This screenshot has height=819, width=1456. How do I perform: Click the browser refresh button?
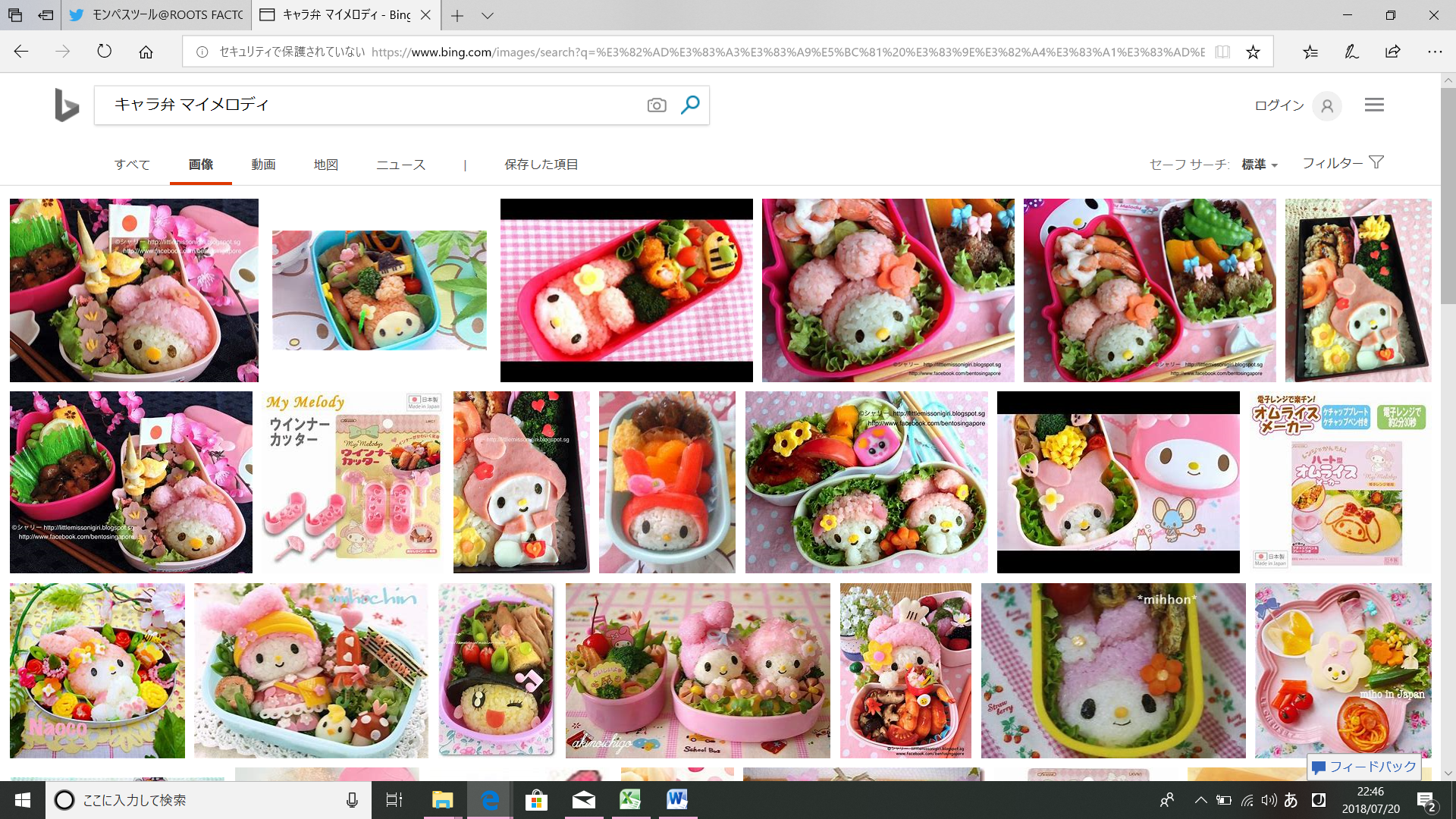click(x=105, y=52)
